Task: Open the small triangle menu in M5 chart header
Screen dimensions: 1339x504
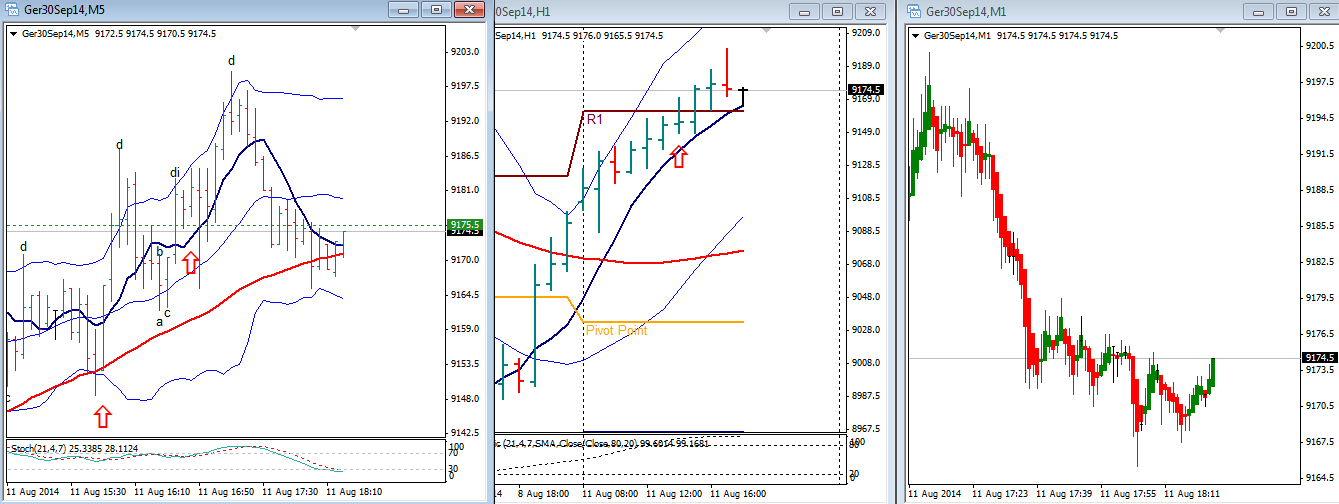Action: tap(12, 34)
